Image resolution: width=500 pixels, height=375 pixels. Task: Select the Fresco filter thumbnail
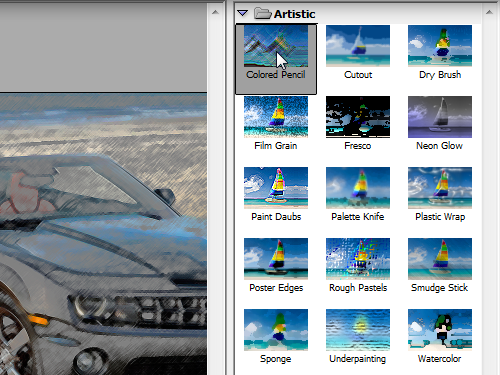pyautogui.click(x=358, y=117)
